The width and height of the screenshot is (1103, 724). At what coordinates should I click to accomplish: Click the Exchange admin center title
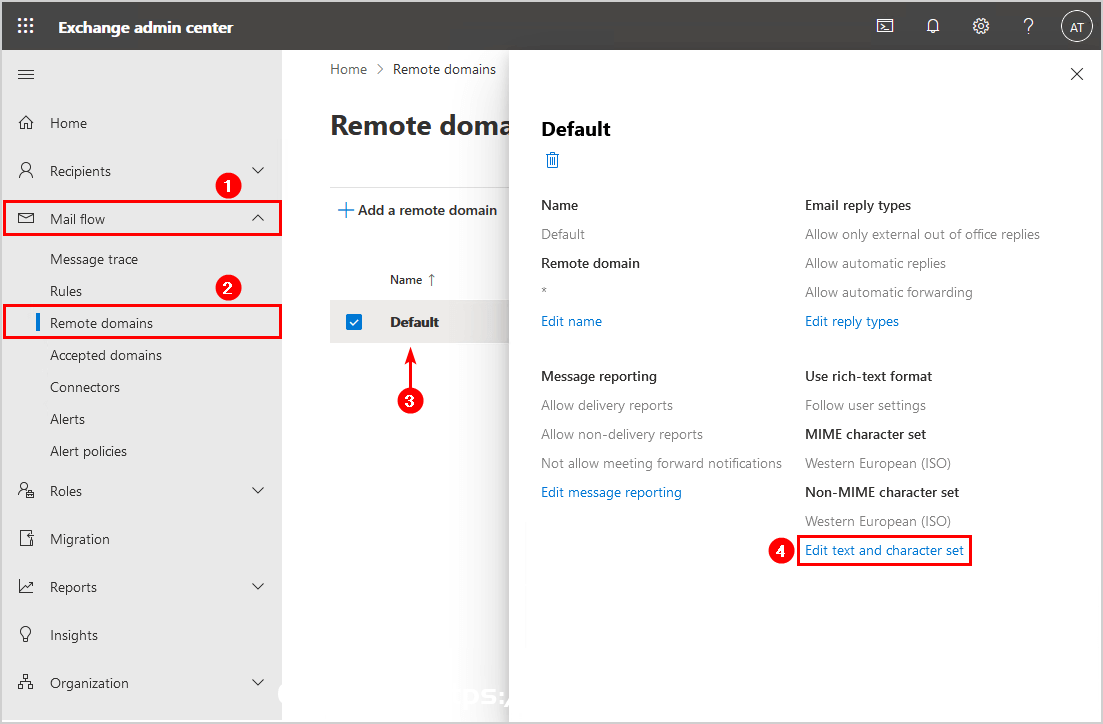[x=146, y=27]
